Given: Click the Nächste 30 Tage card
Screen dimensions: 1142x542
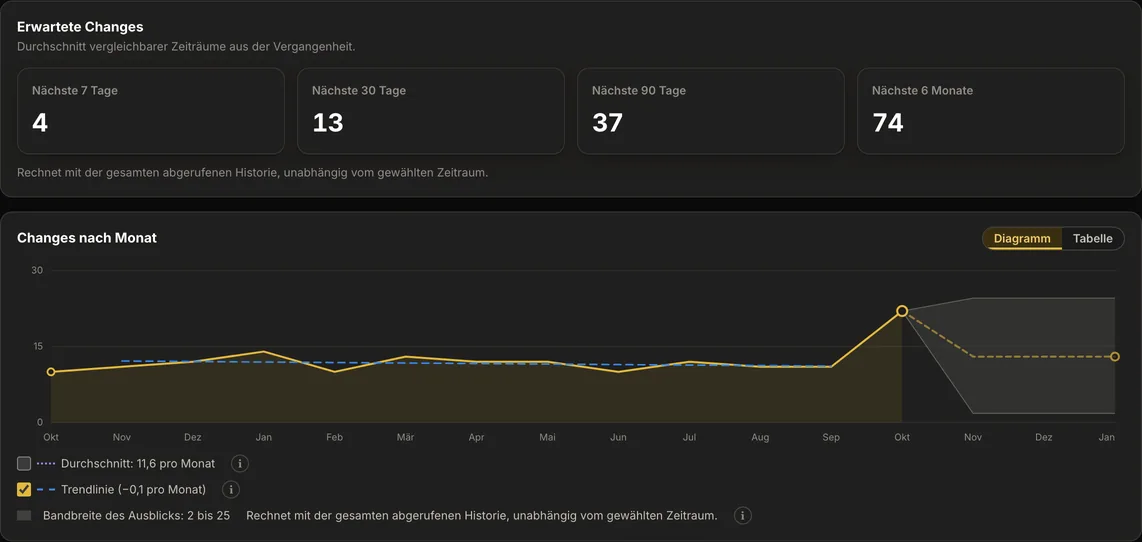Looking at the screenshot, I should pyautogui.click(x=430, y=111).
